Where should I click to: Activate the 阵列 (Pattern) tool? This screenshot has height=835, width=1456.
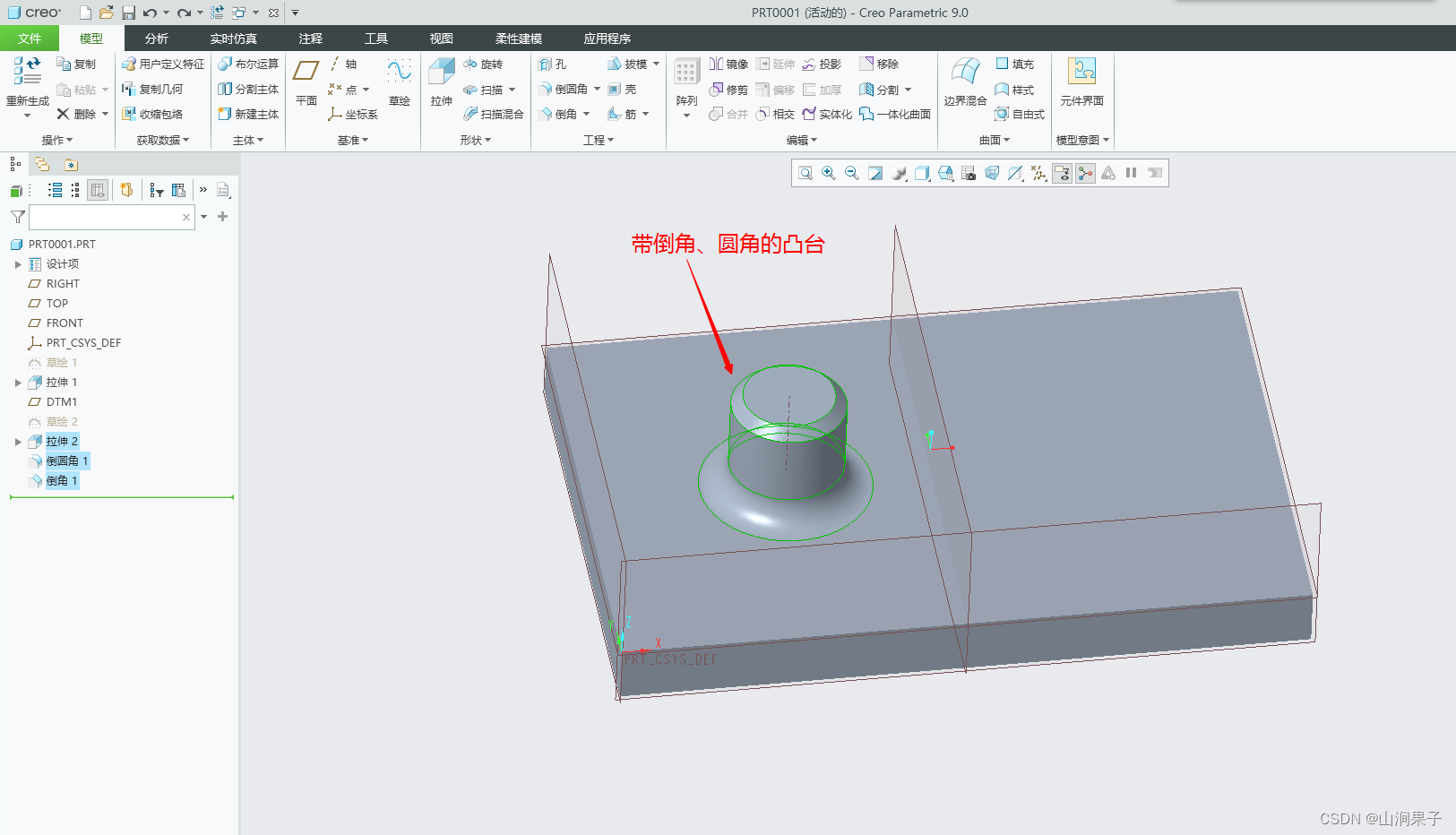(x=685, y=81)
